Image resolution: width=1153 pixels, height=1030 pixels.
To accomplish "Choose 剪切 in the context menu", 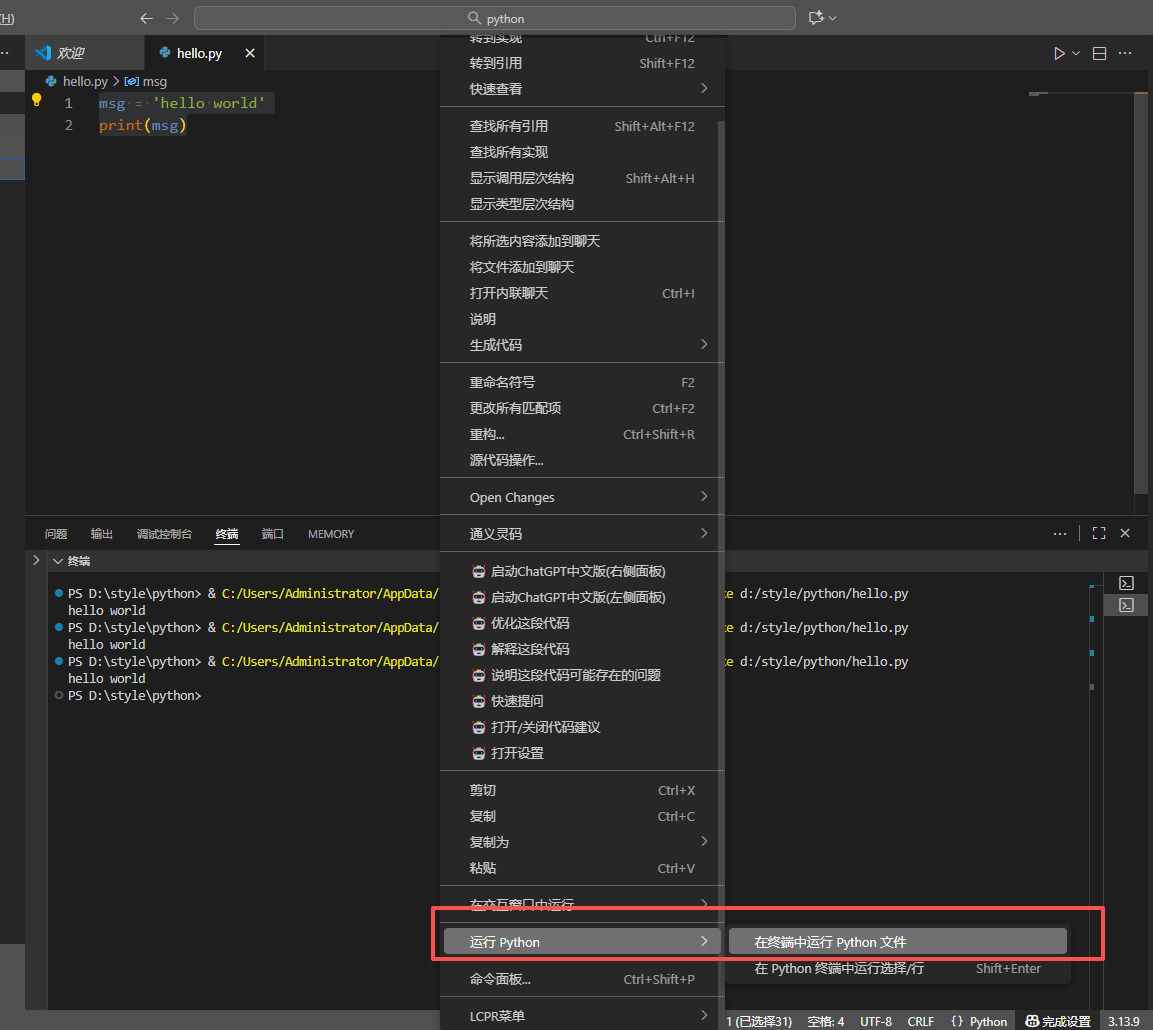I will 582,790.
